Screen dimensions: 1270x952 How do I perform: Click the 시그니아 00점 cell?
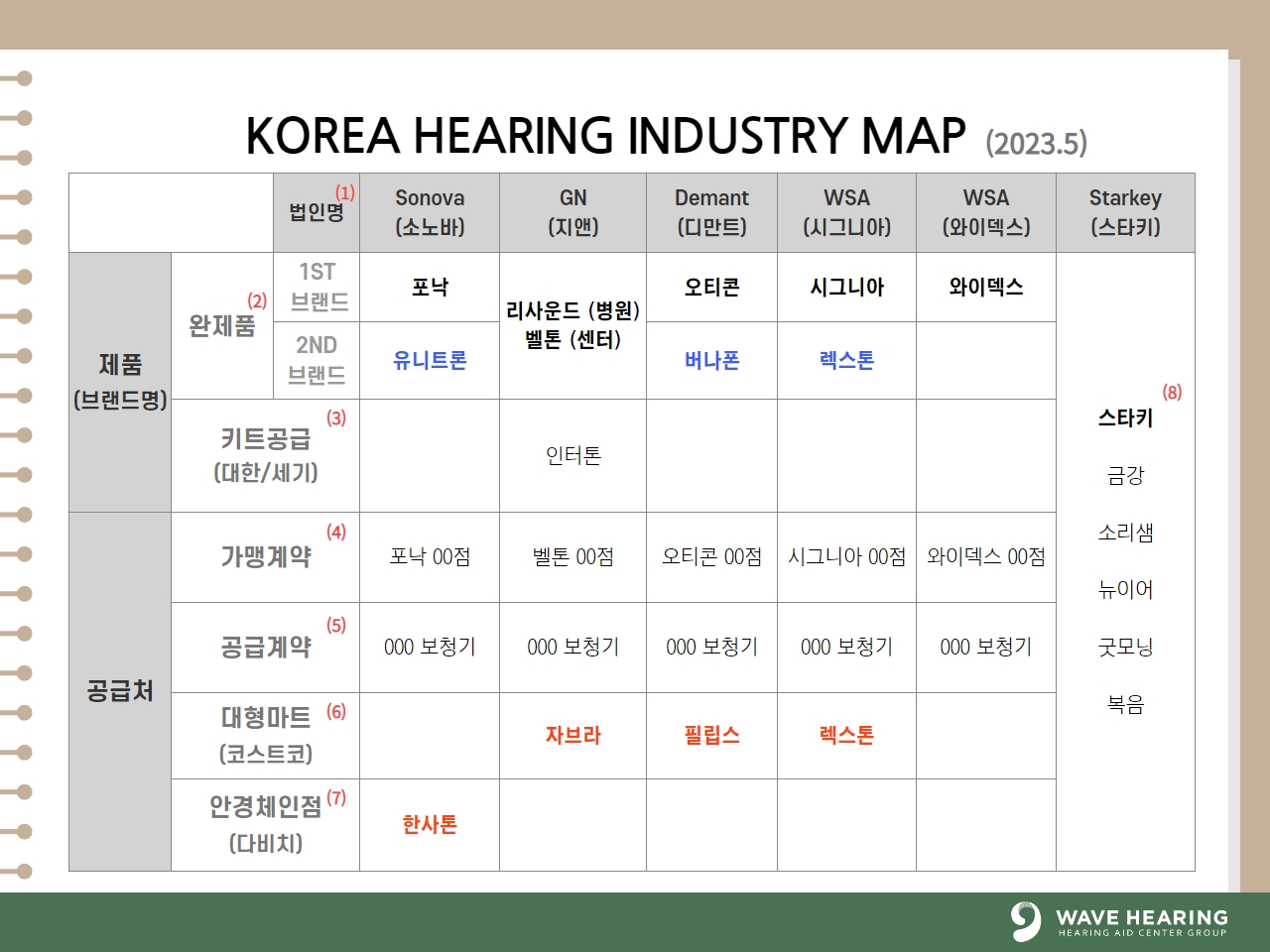pos(846,557)
